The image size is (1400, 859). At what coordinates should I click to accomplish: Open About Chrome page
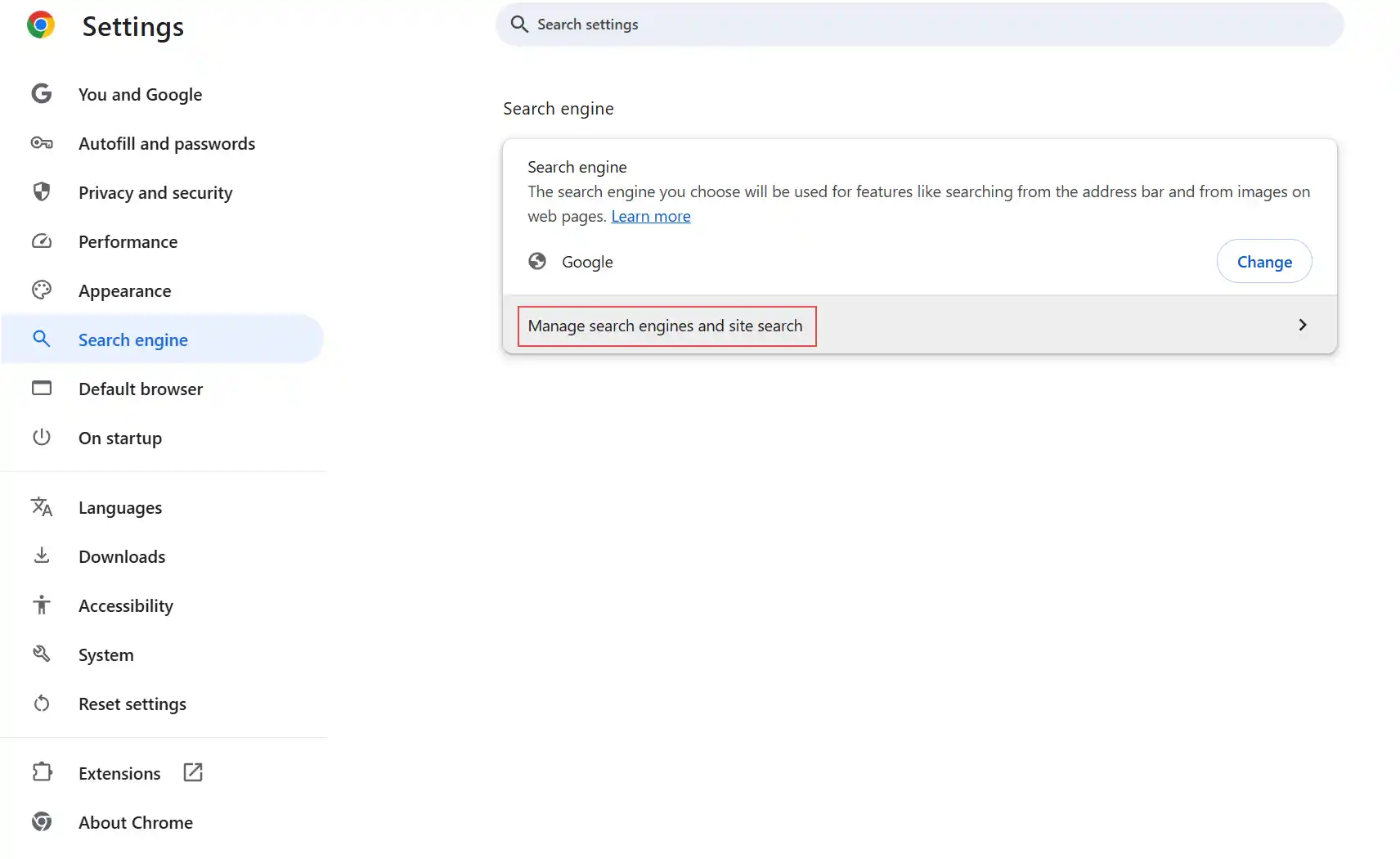[x=136, y=823]
